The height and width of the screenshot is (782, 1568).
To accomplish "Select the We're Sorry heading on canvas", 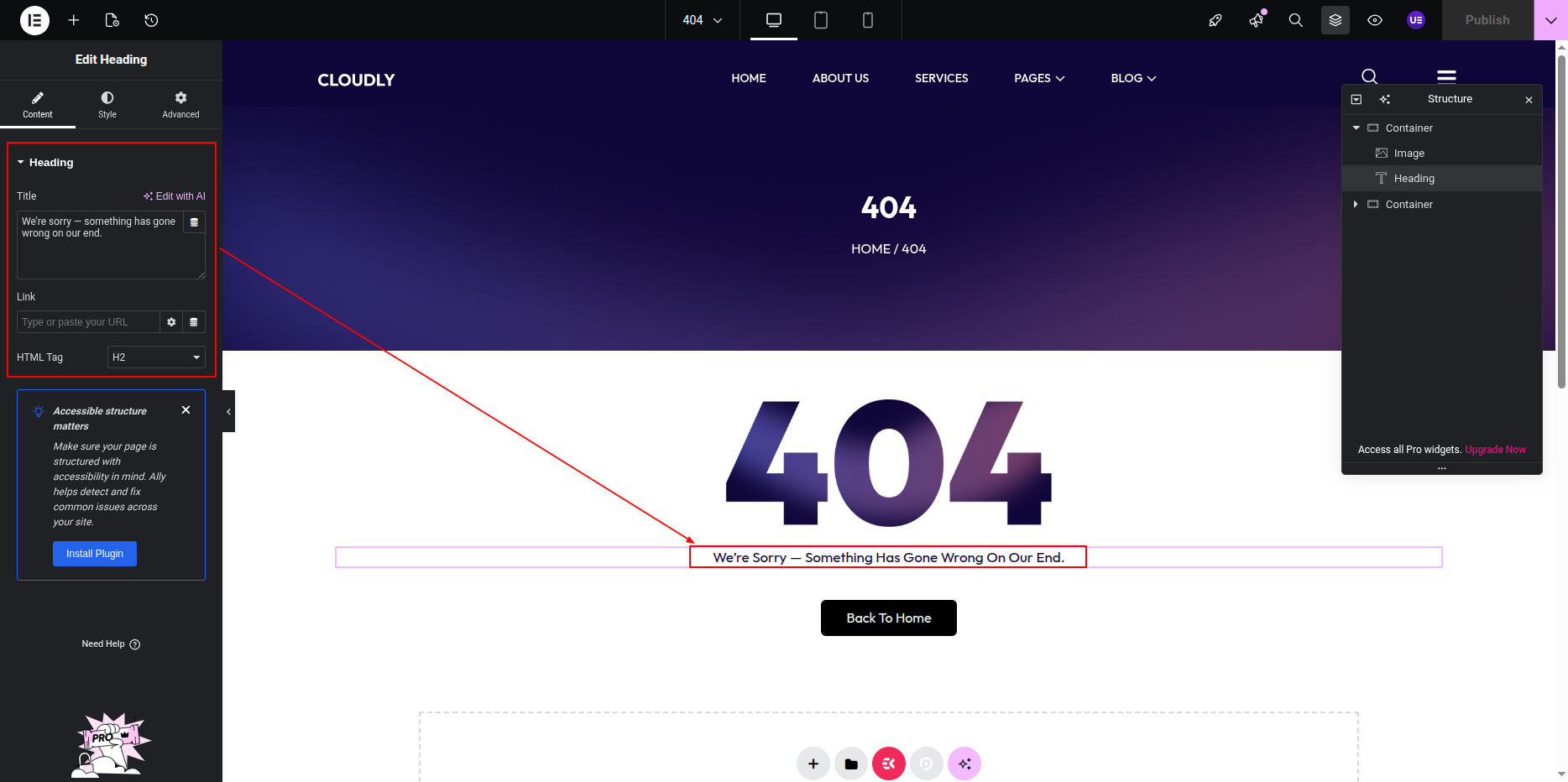I will click(x=888, y=557).
